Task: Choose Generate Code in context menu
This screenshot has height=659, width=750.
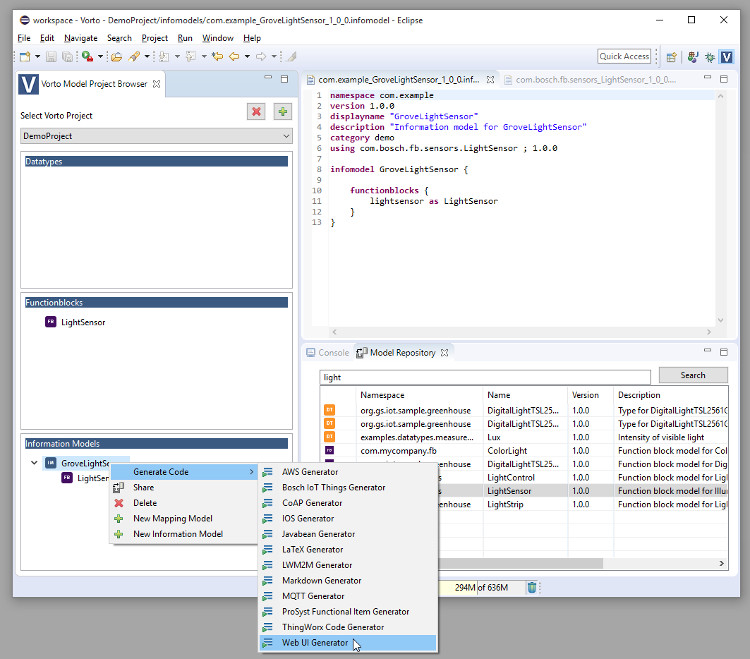Action: click(x=184, y=472)
